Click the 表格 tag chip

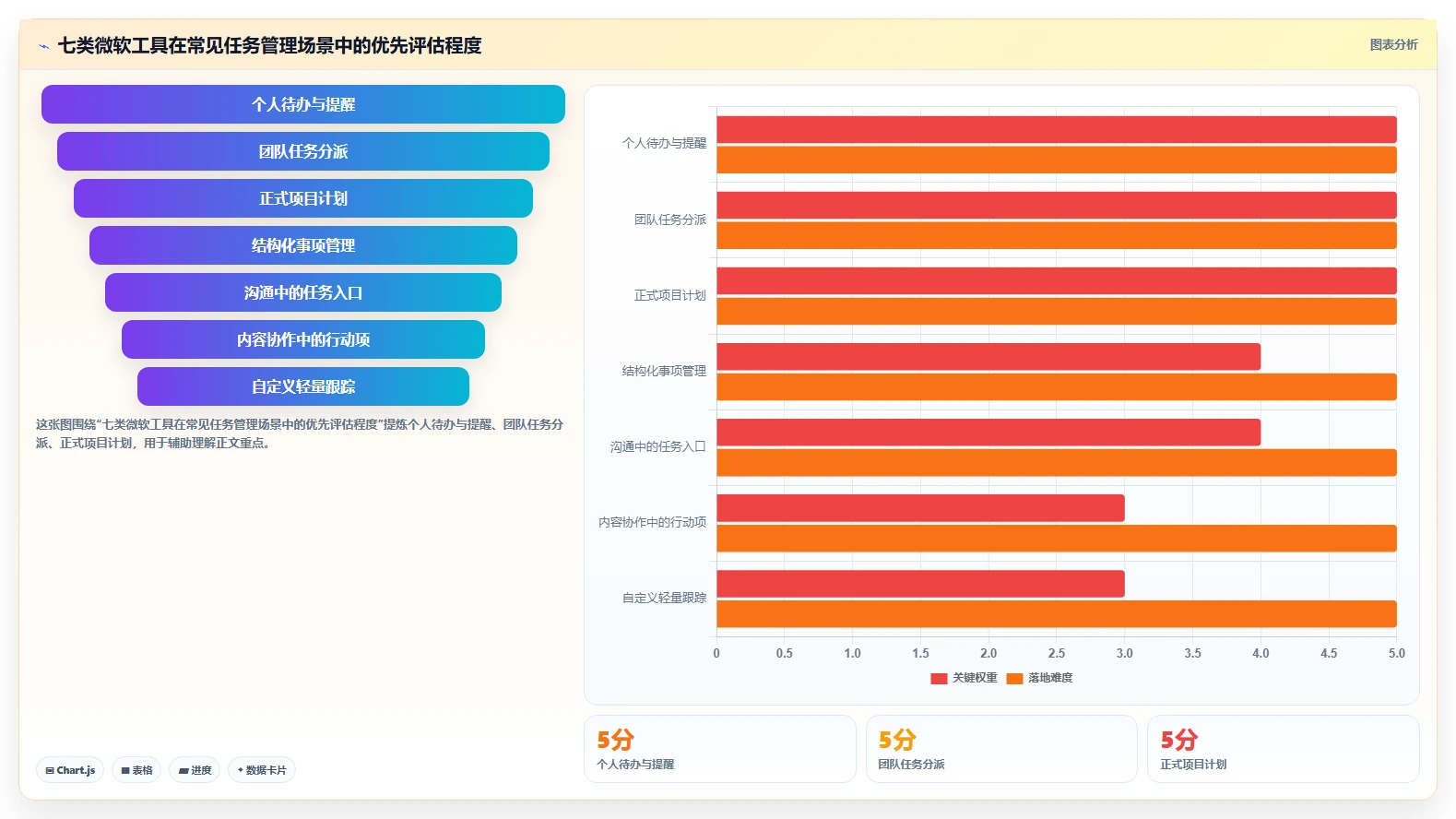(x=136, y=770)
